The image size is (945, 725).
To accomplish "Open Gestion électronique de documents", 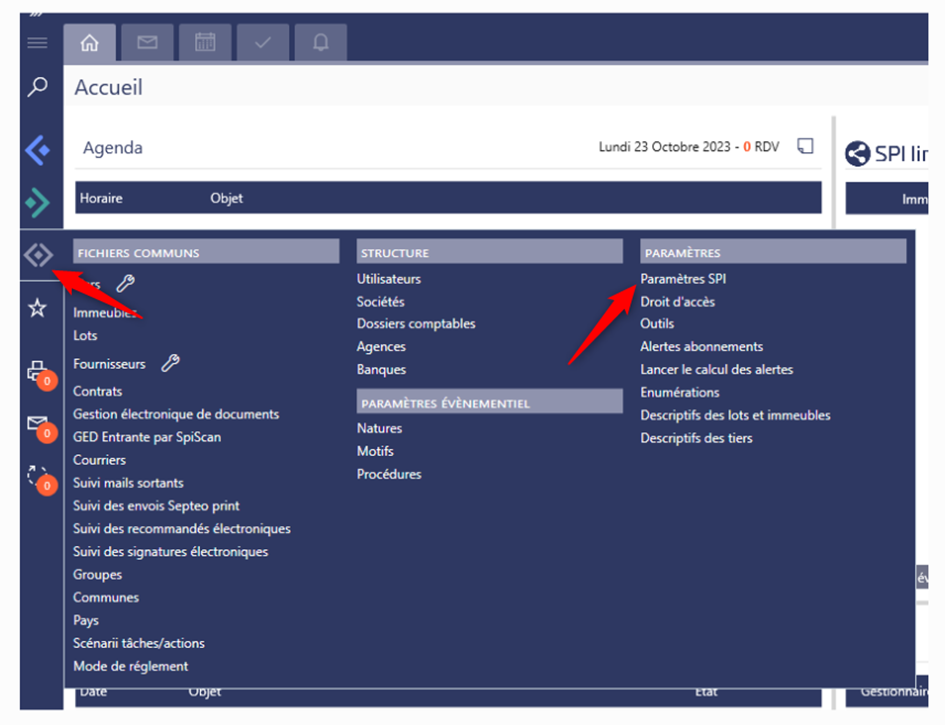I will tap(176, 414).
